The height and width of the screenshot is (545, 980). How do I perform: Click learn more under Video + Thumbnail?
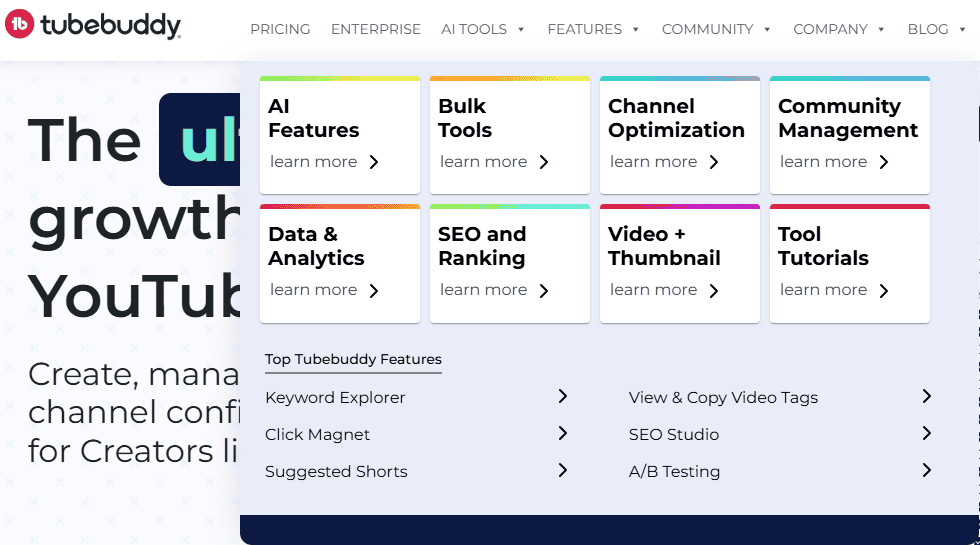654,290
